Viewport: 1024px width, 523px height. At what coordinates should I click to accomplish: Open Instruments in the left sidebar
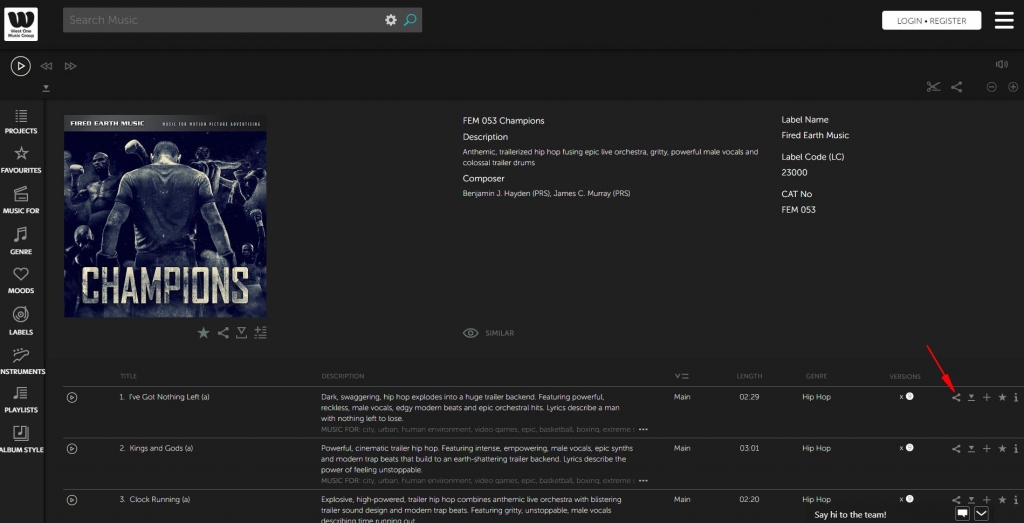[x=21, y=360]
